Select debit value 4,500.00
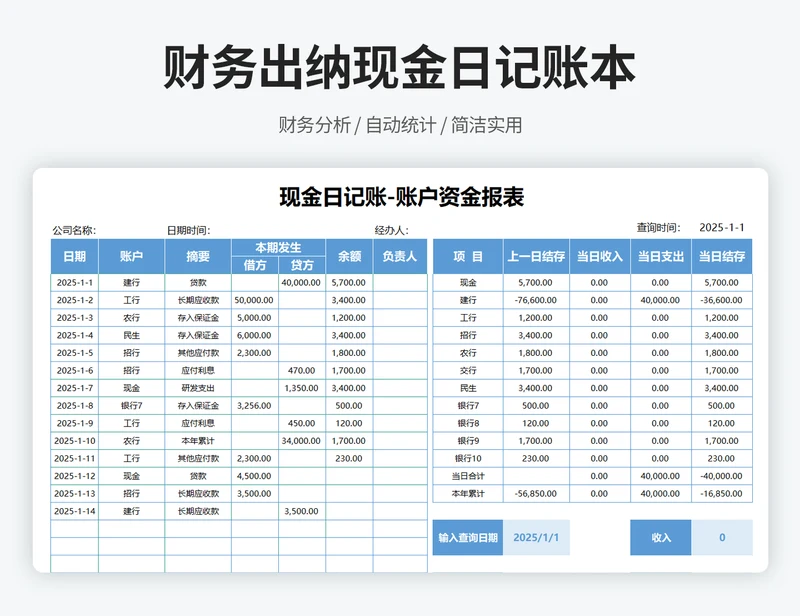Viewport: 800px width, 616px height. (255, 476)
